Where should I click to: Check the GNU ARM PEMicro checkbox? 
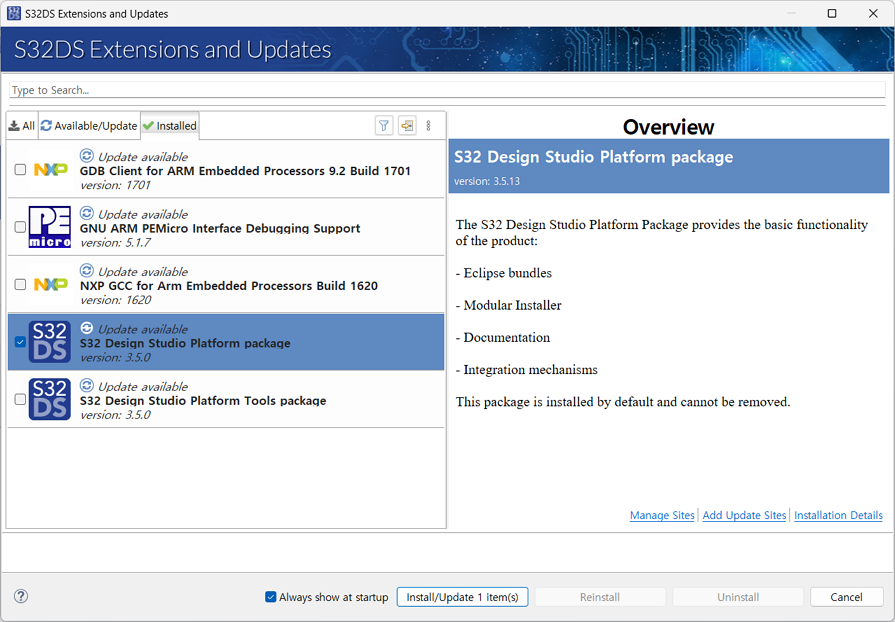click(x=20, y=227)
